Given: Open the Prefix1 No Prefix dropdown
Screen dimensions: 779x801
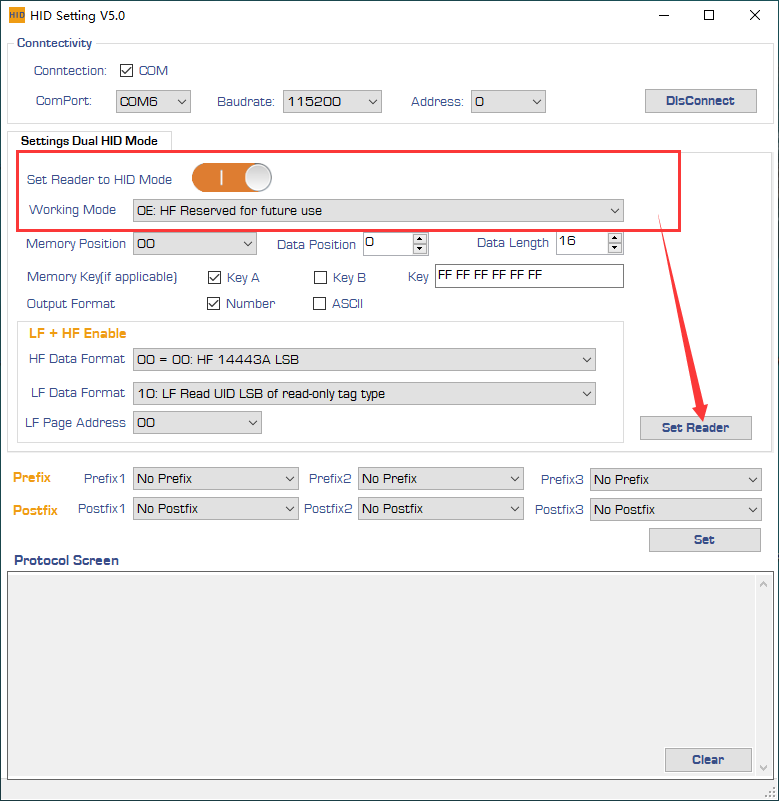Looking at the screenshot, I should [216, 479].
